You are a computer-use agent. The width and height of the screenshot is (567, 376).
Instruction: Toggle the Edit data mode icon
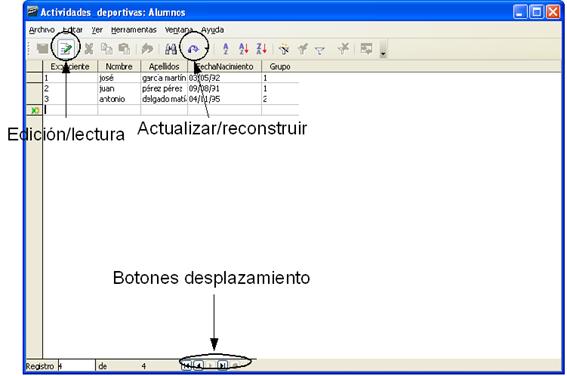click(66, 48)
